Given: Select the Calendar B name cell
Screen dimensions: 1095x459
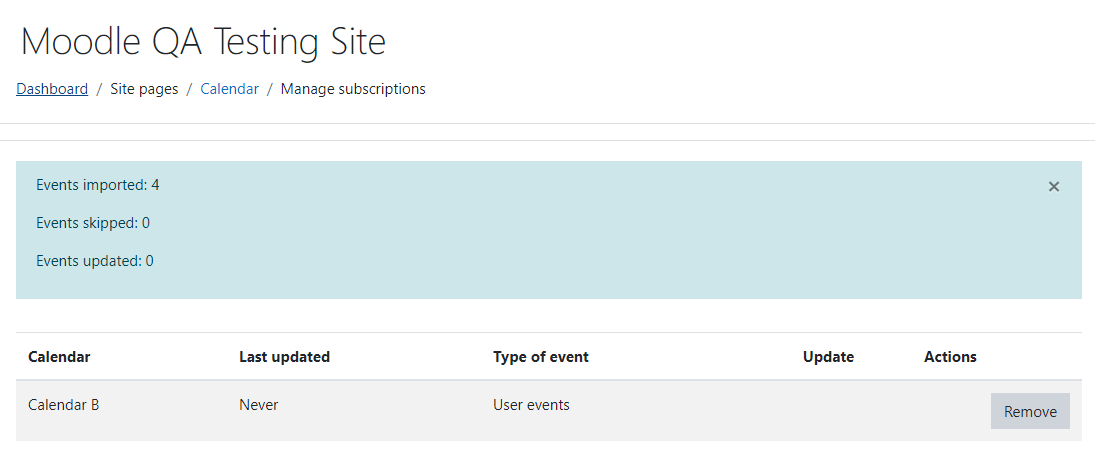Looking at the screenshot, I should tap(64, 405).
